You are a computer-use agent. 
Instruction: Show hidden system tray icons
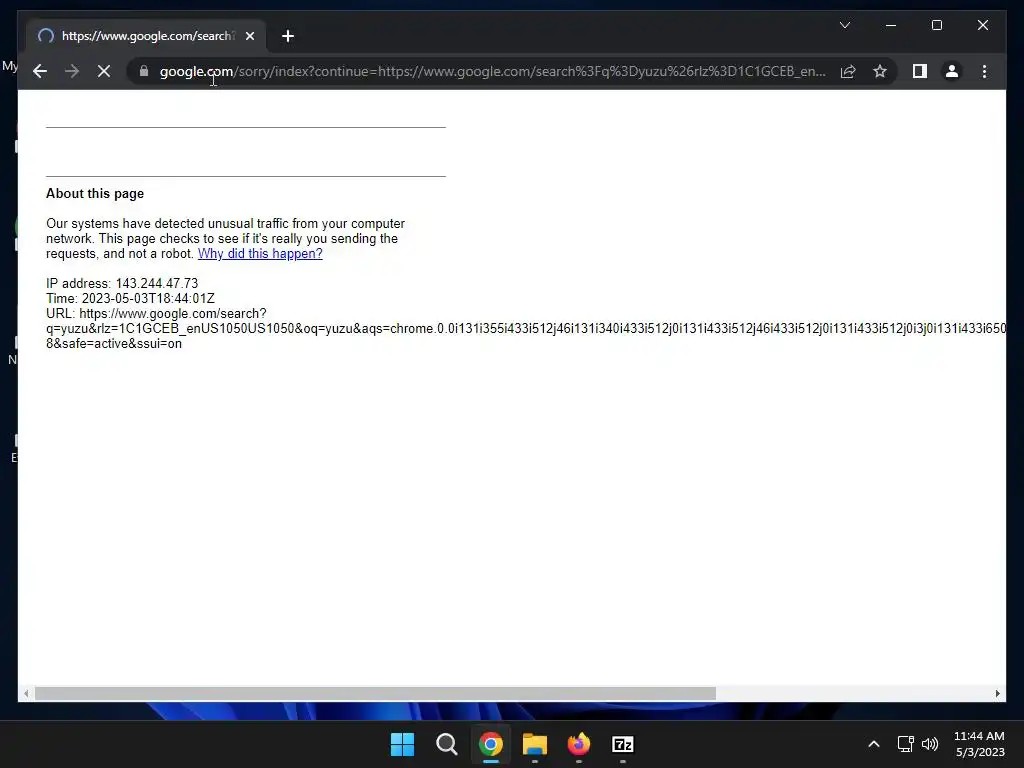click(x=874, y=744)
